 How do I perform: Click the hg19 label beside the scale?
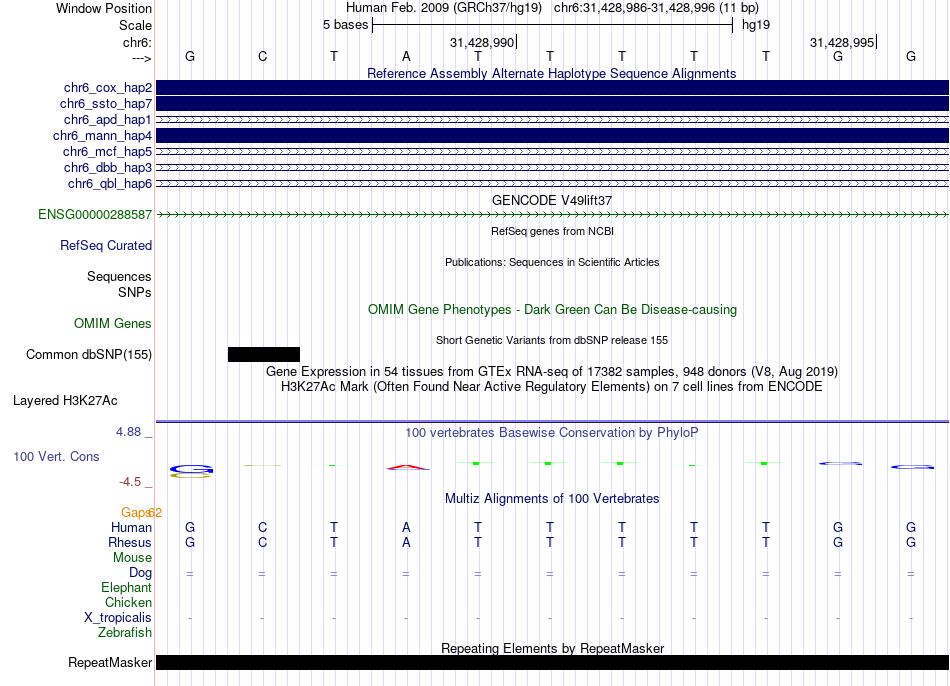pos(756,25)
